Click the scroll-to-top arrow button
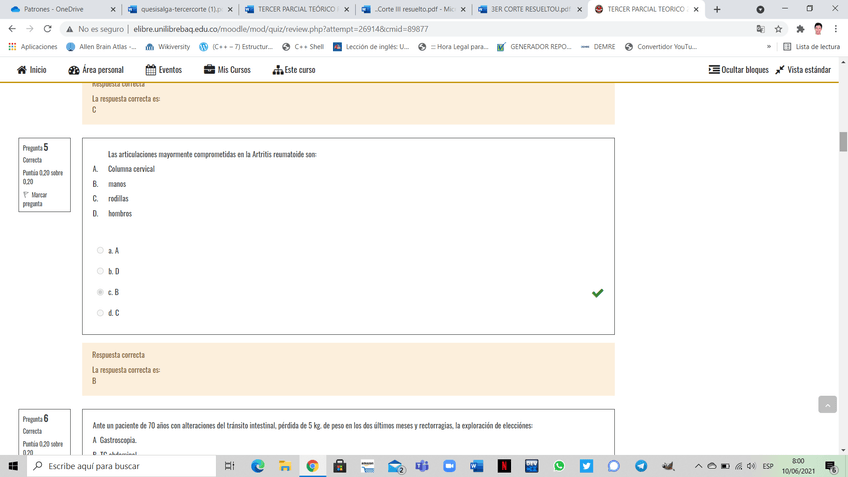Image resolution: width=848 pixels, height=477 pixels. (827, 405)
